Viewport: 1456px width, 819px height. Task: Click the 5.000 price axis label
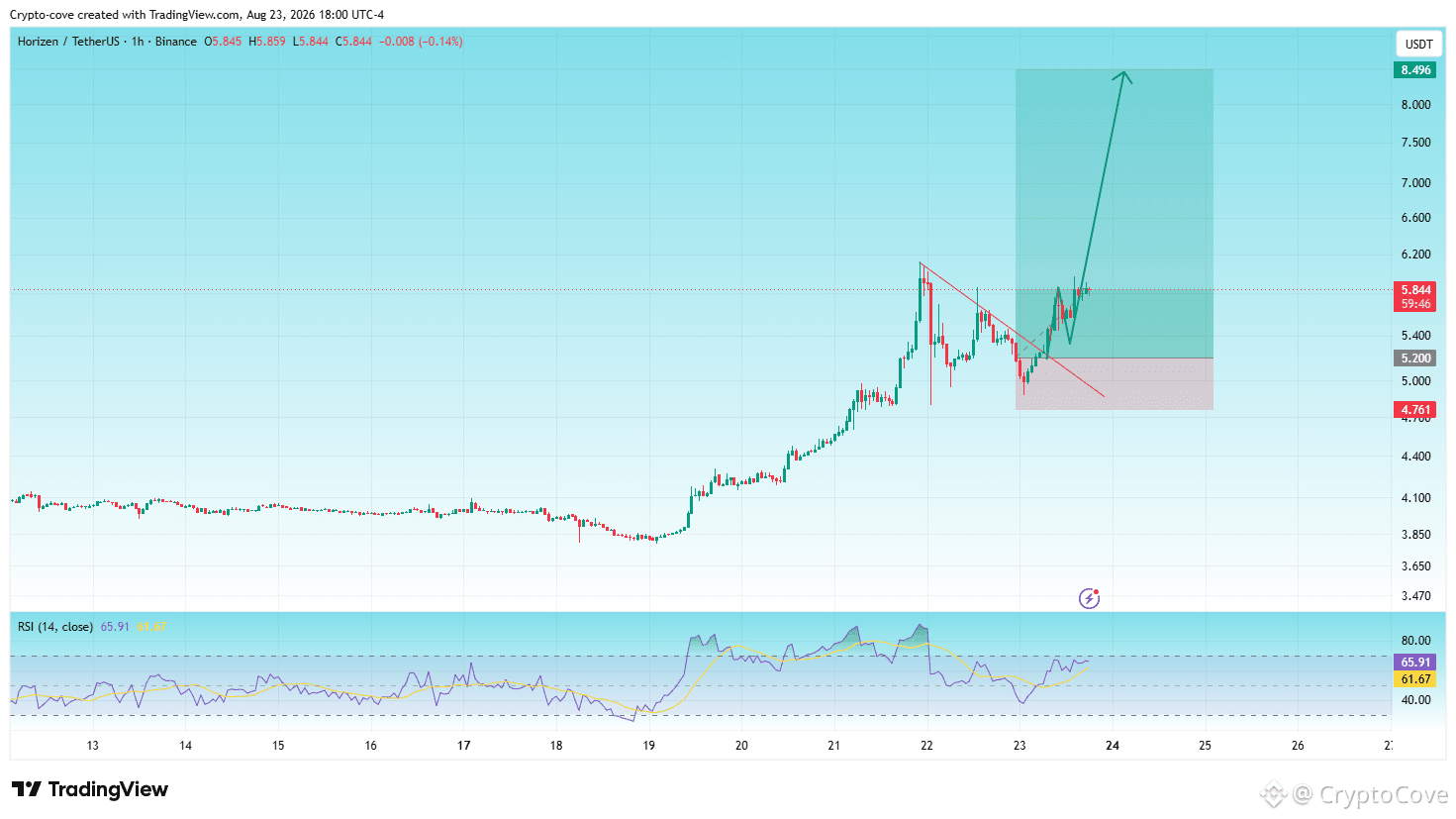click(x=1415, y=381)
